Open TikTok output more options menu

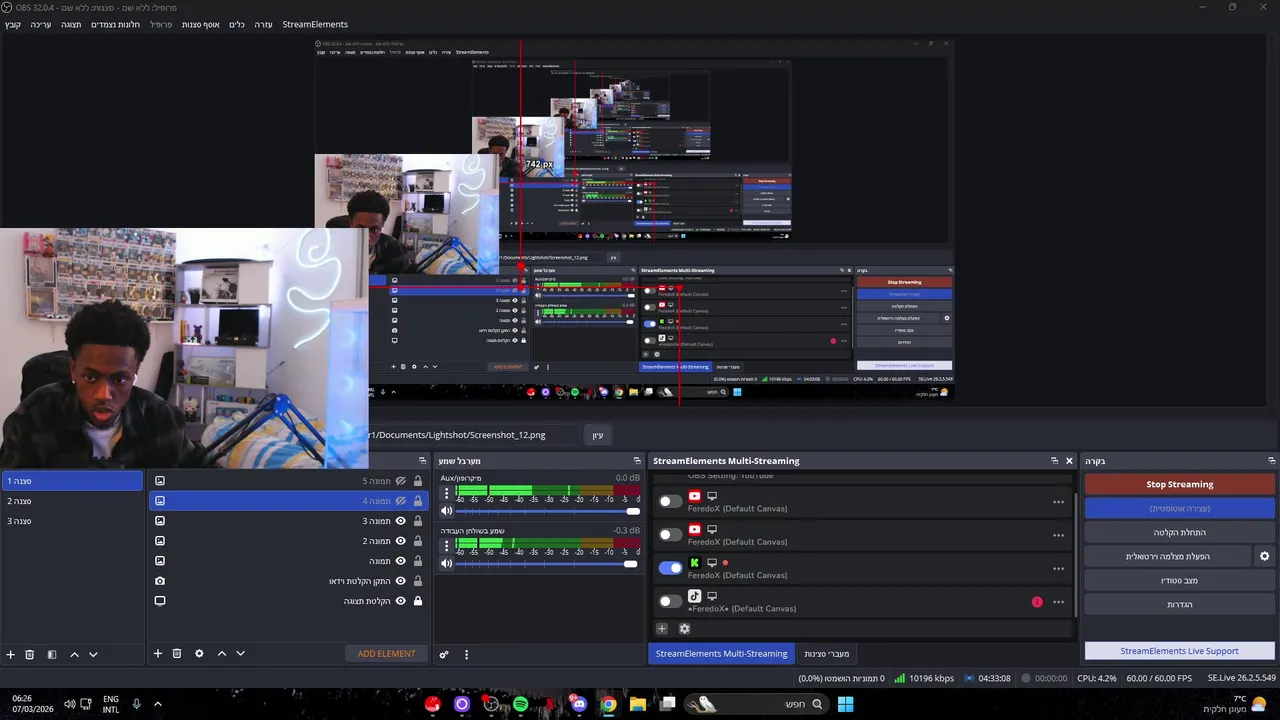click(x=1058, y=602)
